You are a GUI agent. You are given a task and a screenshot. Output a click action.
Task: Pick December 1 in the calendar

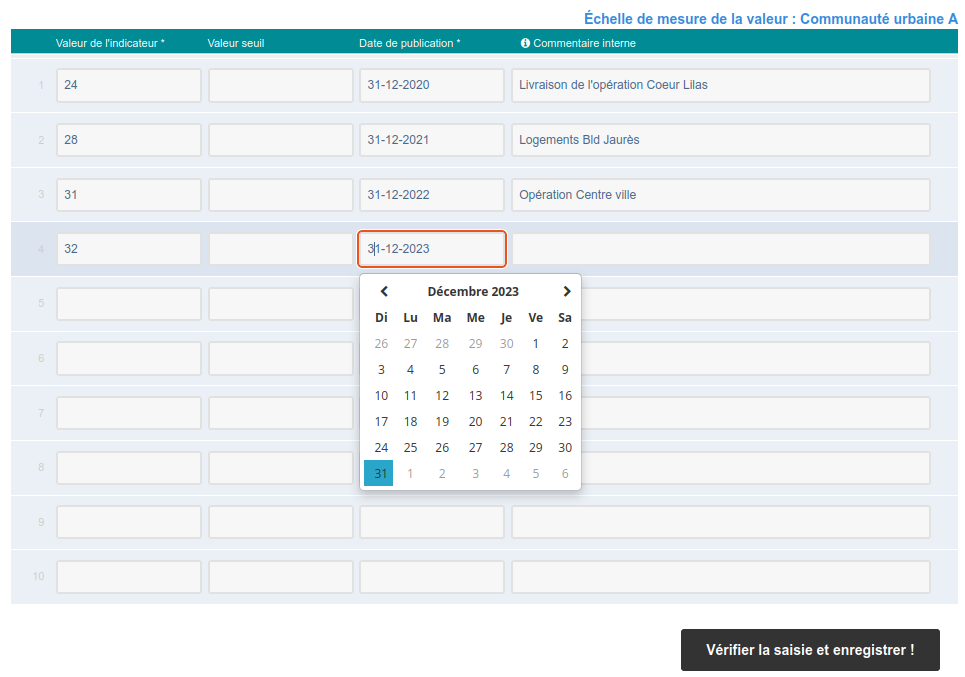535,343
